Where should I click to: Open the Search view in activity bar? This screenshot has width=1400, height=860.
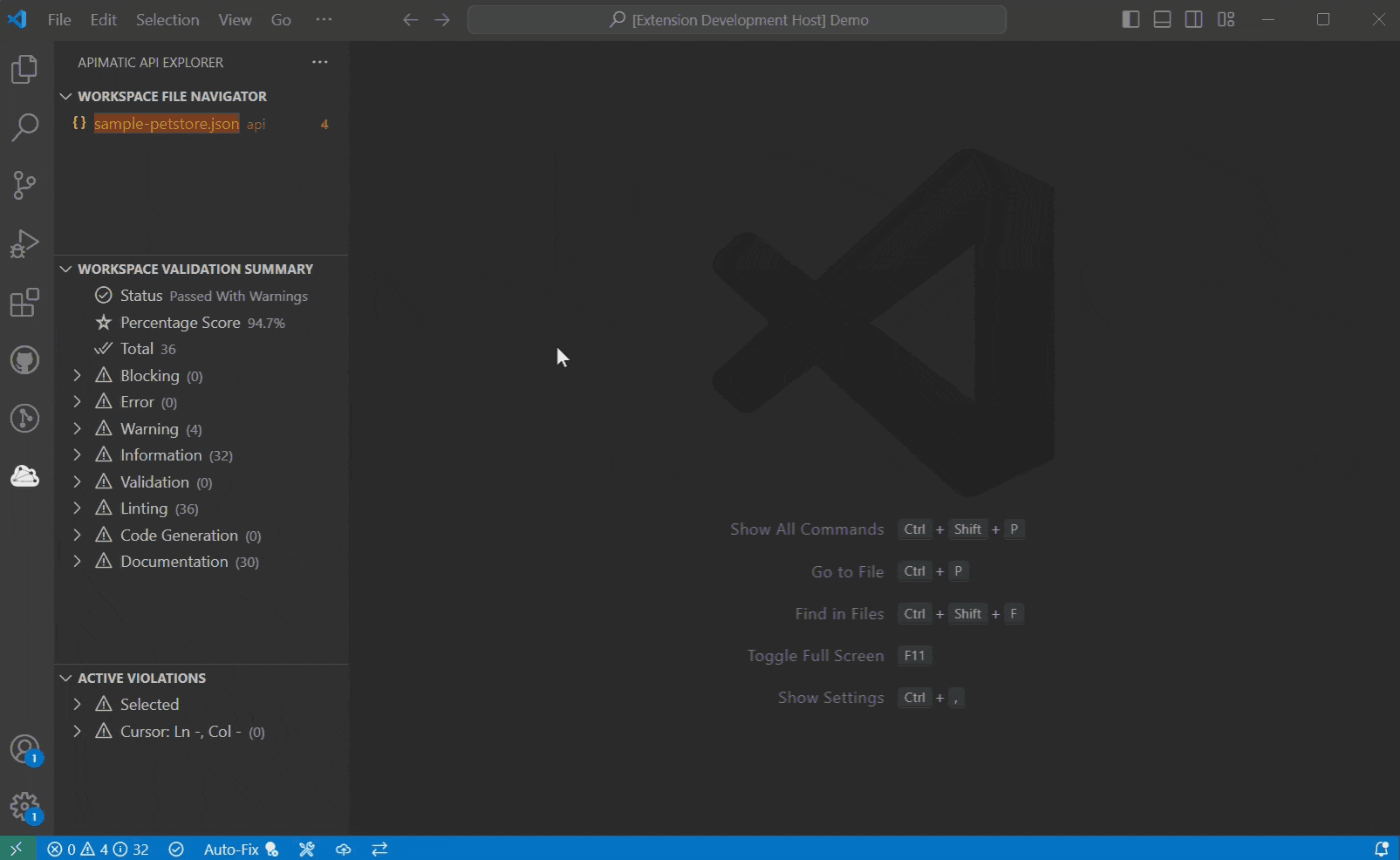coord(24,127)
